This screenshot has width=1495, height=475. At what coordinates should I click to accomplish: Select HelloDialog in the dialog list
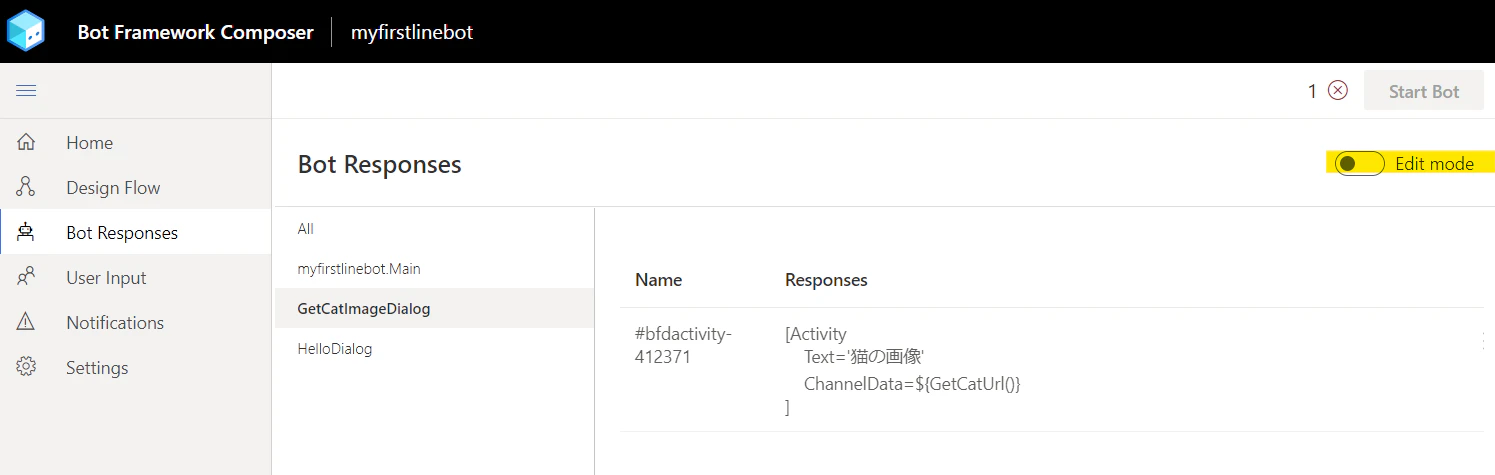tap(434, 349)
